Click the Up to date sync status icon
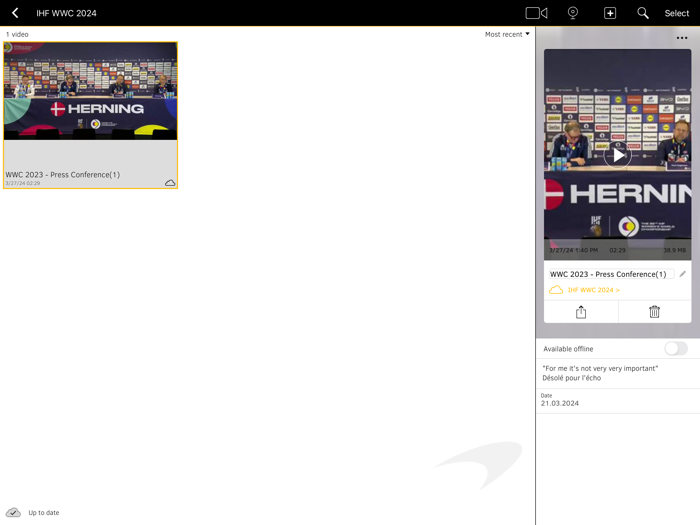Viewport: 700px width, 525px height. click(13, 512)
